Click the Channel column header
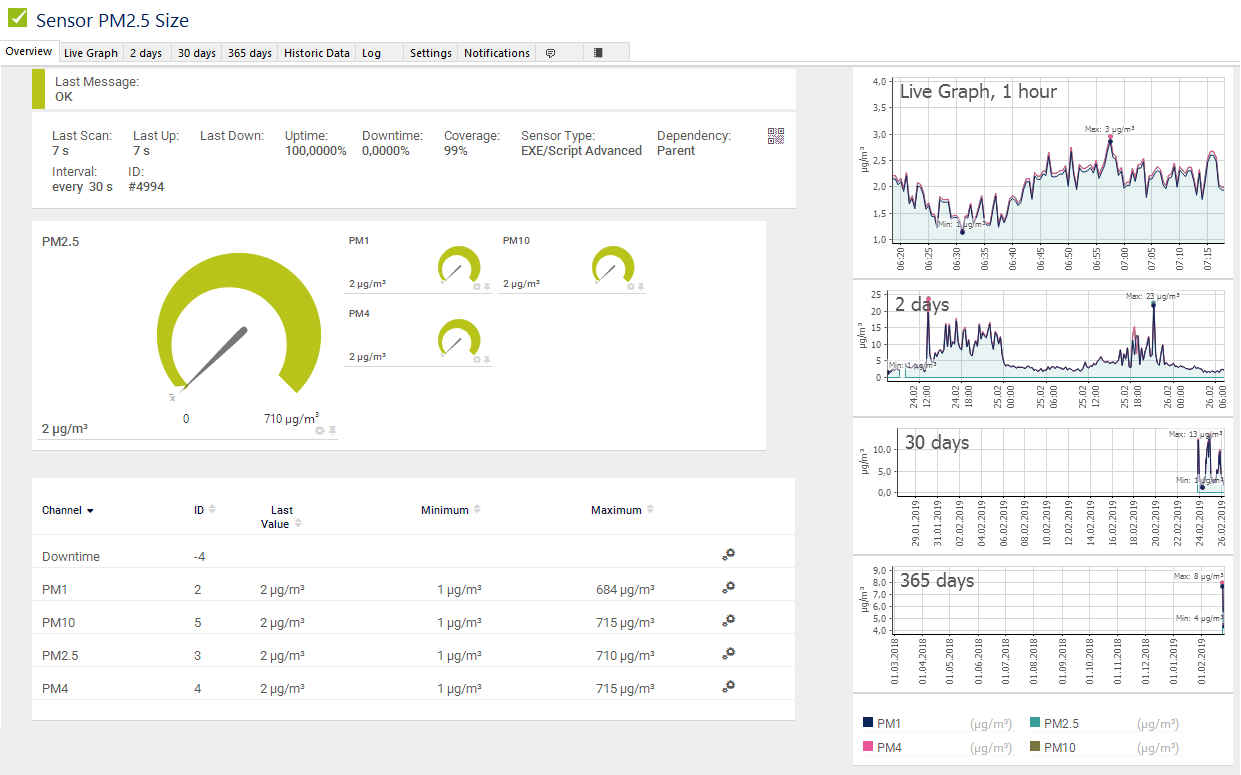 tap(62, 510)
